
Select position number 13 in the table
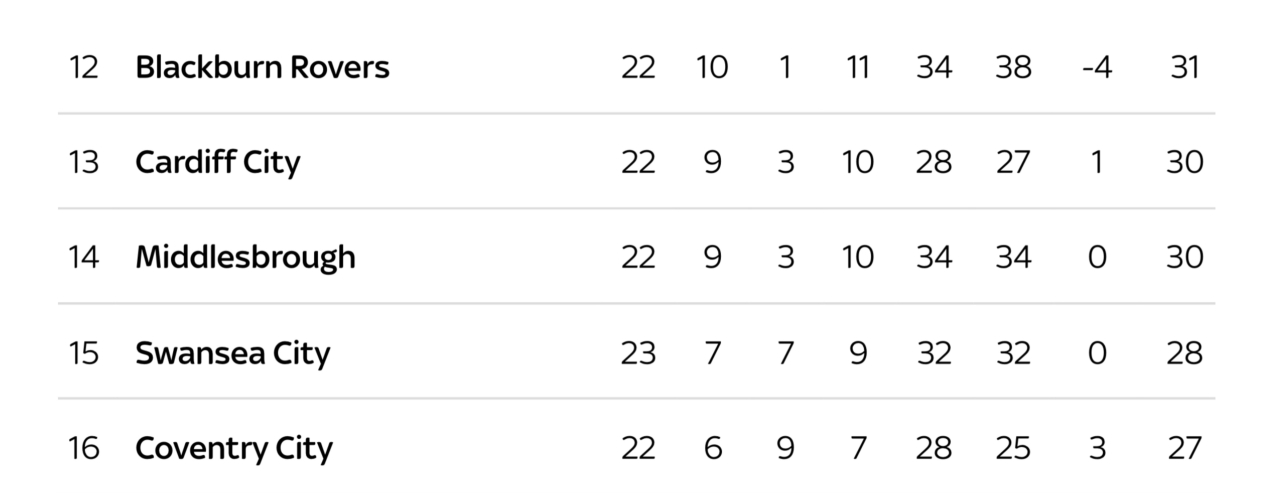tap(84, 162)
